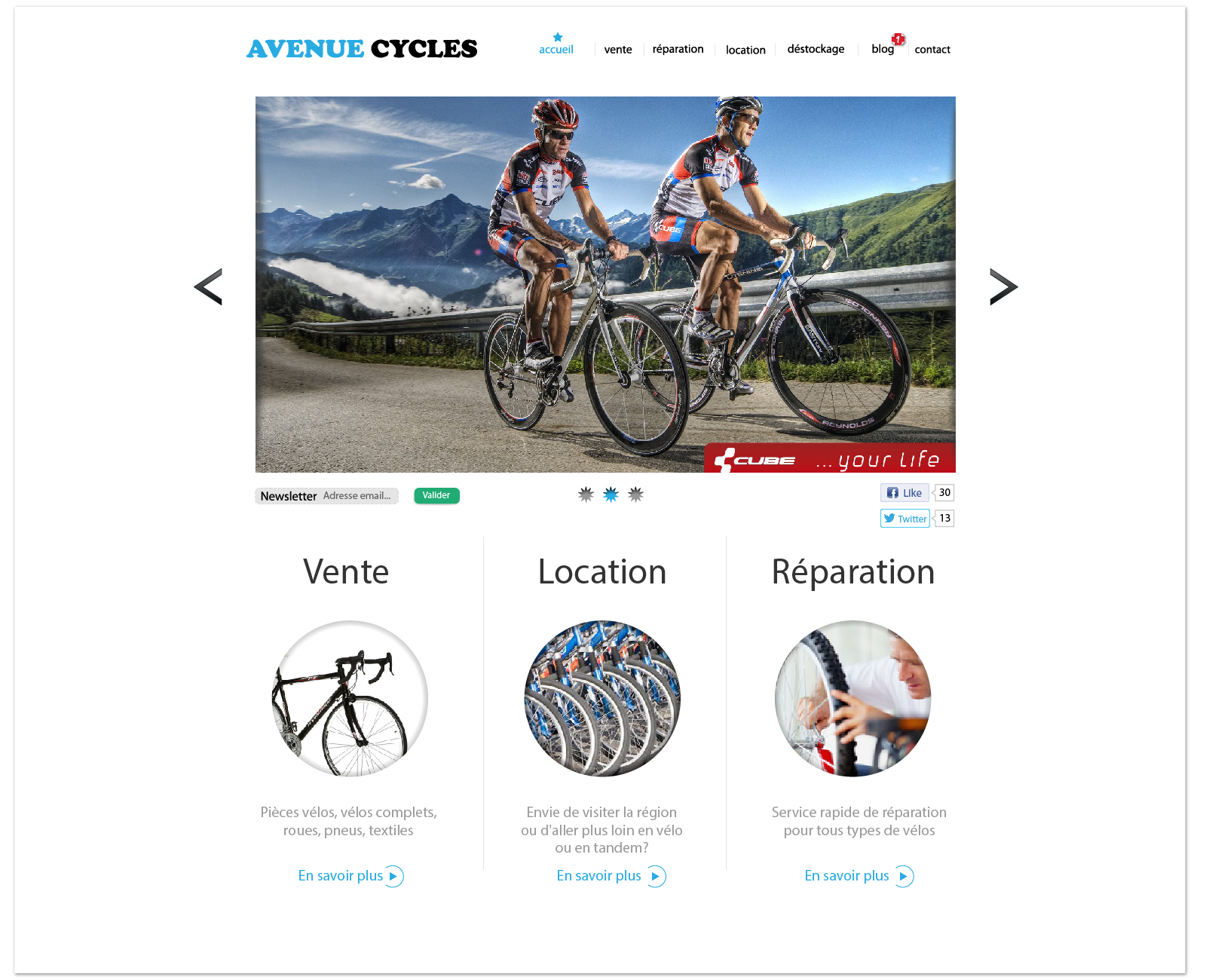
Task: Open the réparation navigation page
Action: click(678, 49)
